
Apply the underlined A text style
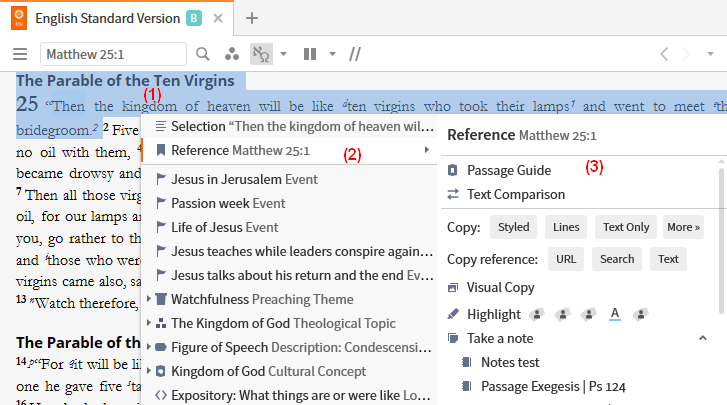pos(615,314)
